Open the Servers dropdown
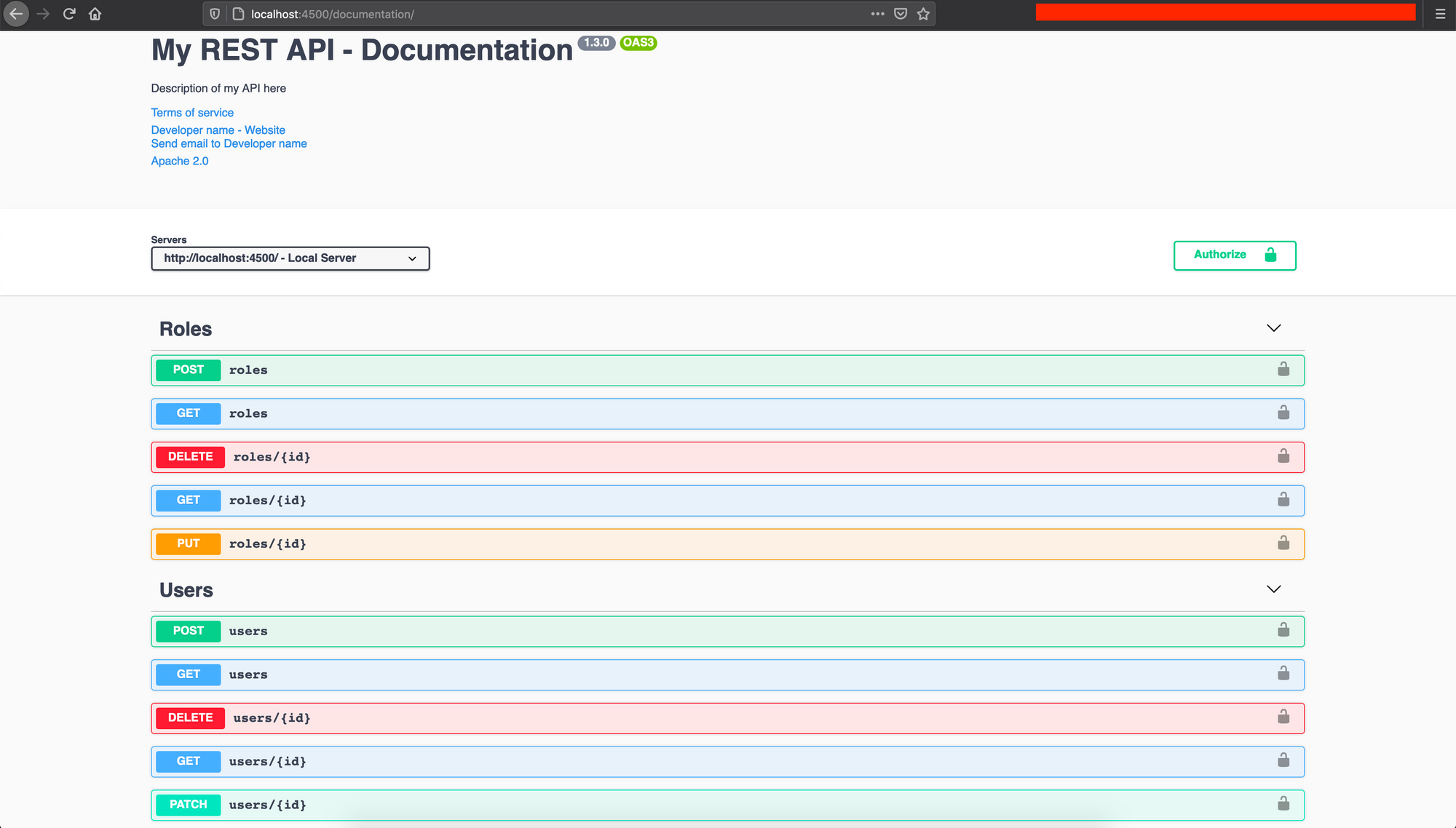1456x828 pixels. (290, 258)
